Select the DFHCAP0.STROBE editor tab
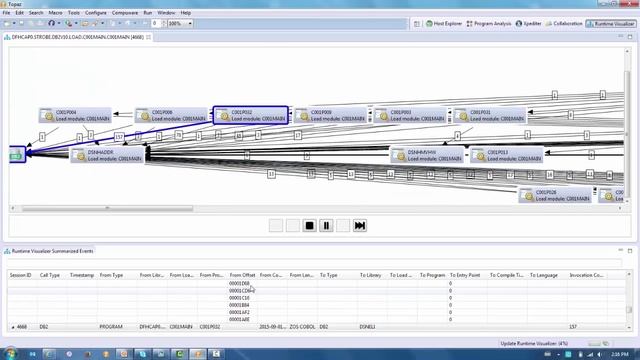Image resolution: width=640 pixels, height=360 pixels. click(x=77, y=37)
